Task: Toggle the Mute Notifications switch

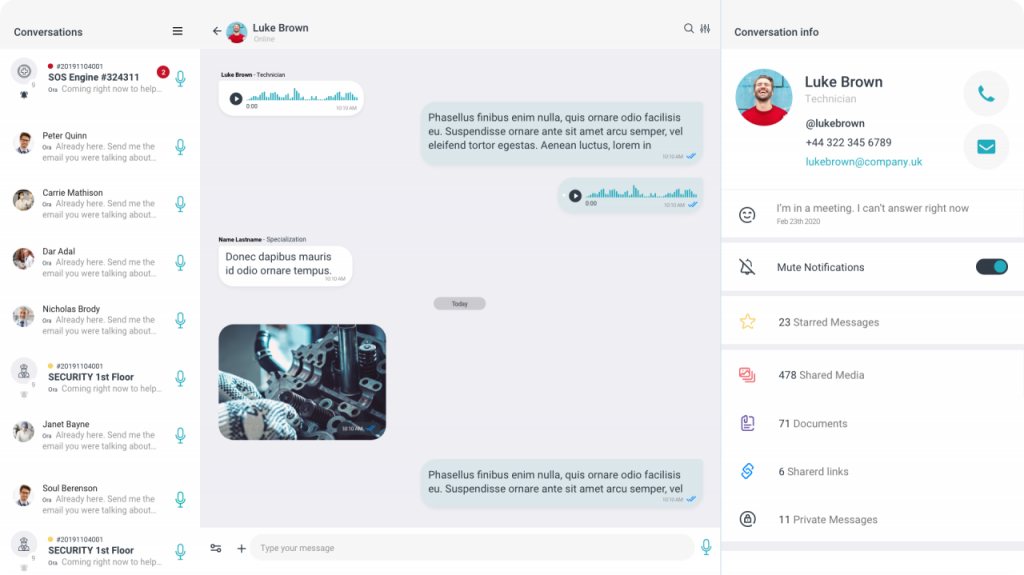Action: click(x=991, y=267)
